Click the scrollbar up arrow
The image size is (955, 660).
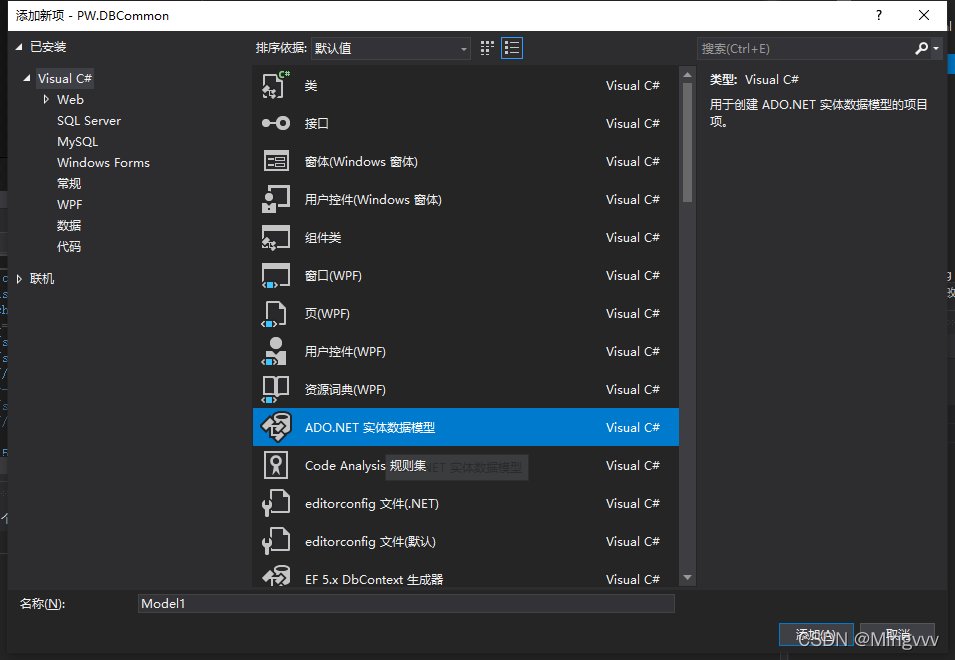point(687,75)
